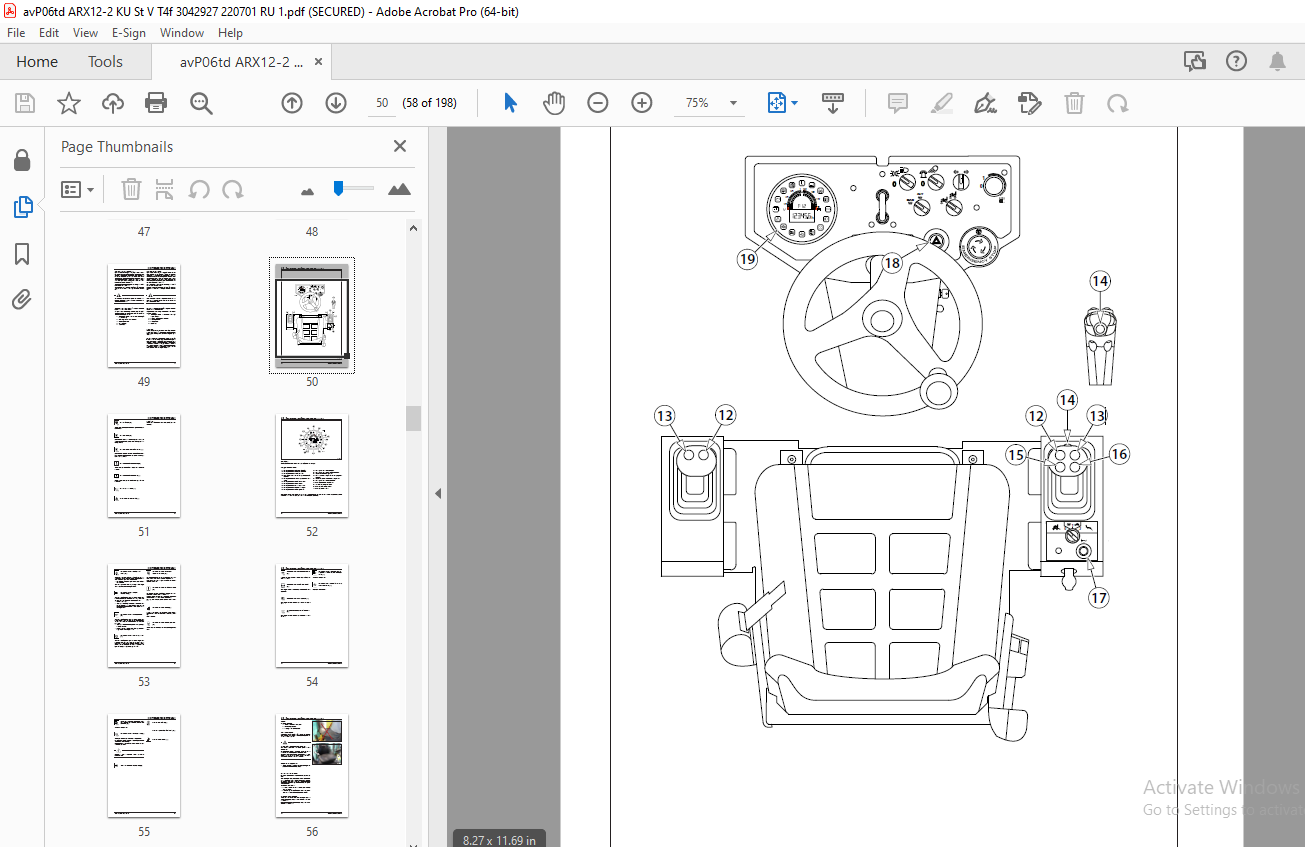
Task: Open the Help menu
Action: coord(230,33)
